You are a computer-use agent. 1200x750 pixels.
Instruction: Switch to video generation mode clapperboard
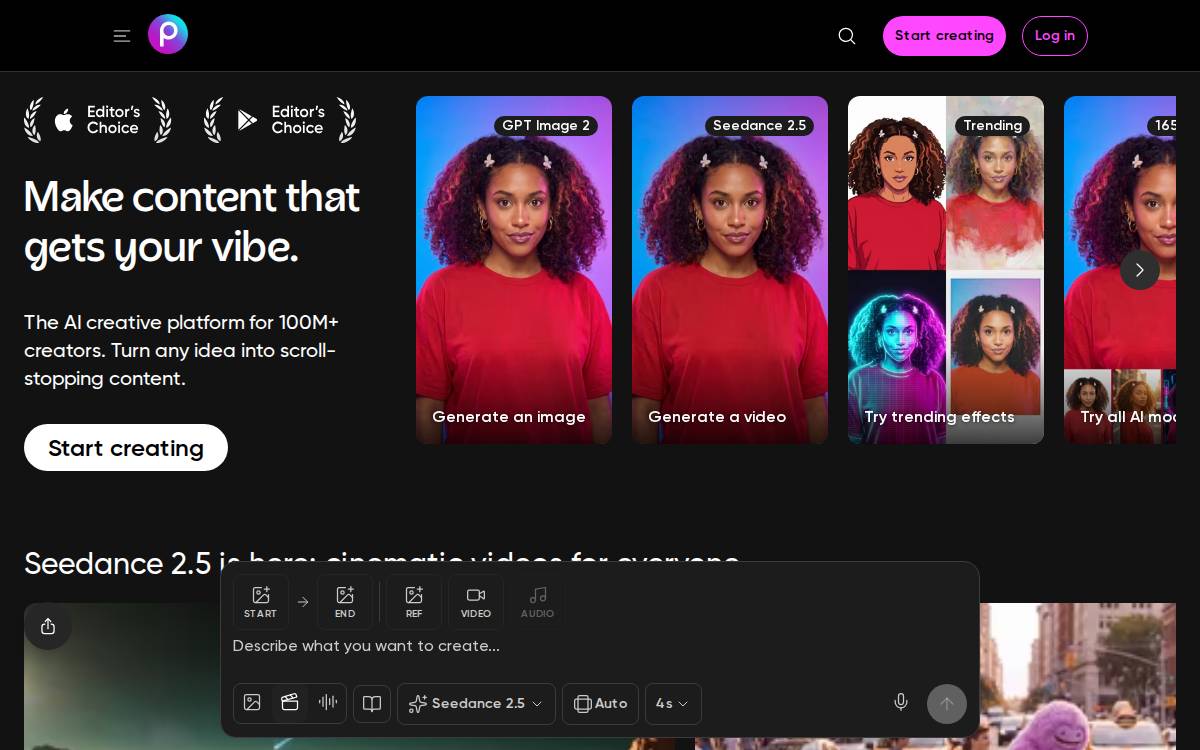click(x=290, y=703)
